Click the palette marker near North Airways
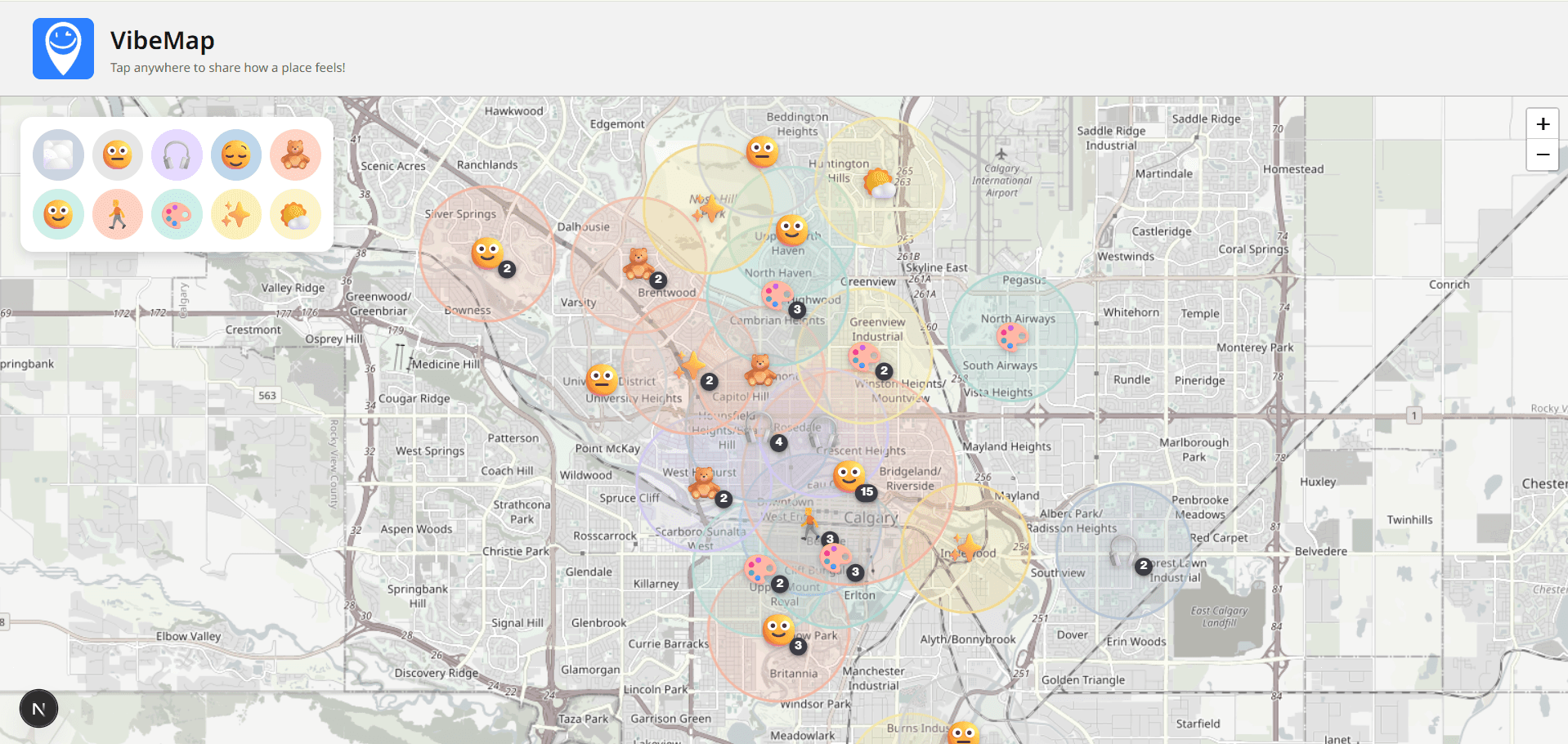The width and height of the screenshot is (1568, 744). coord(1012,335)
